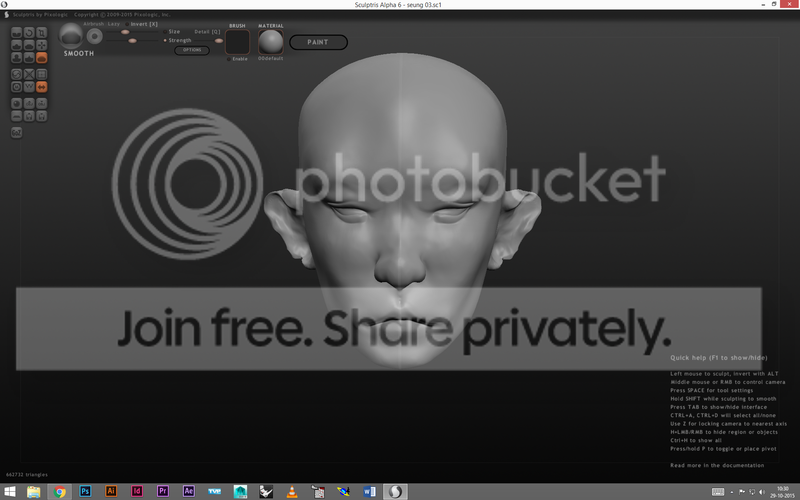
Task: Click the taskbar clock and date
Action: (783, 492)
